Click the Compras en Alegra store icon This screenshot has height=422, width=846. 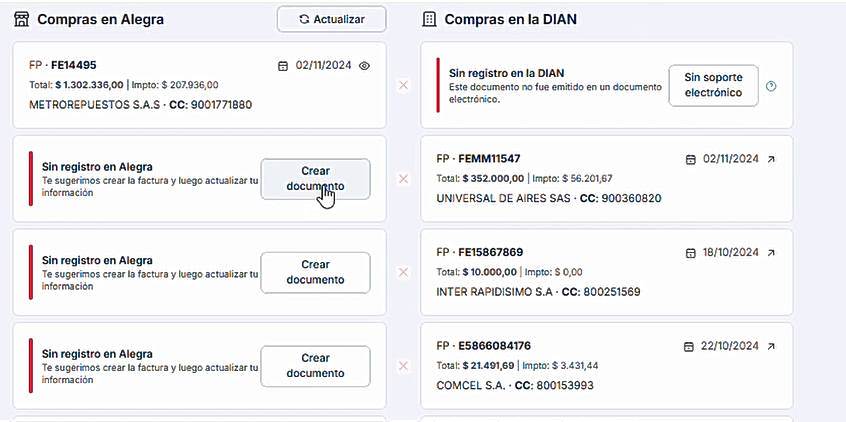(21, 19)
